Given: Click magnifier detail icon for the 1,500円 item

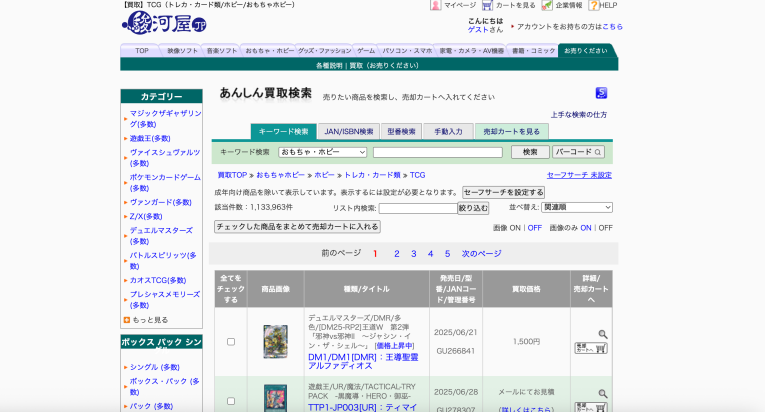Looking at the screenshot, I should (x=603, y=334).
